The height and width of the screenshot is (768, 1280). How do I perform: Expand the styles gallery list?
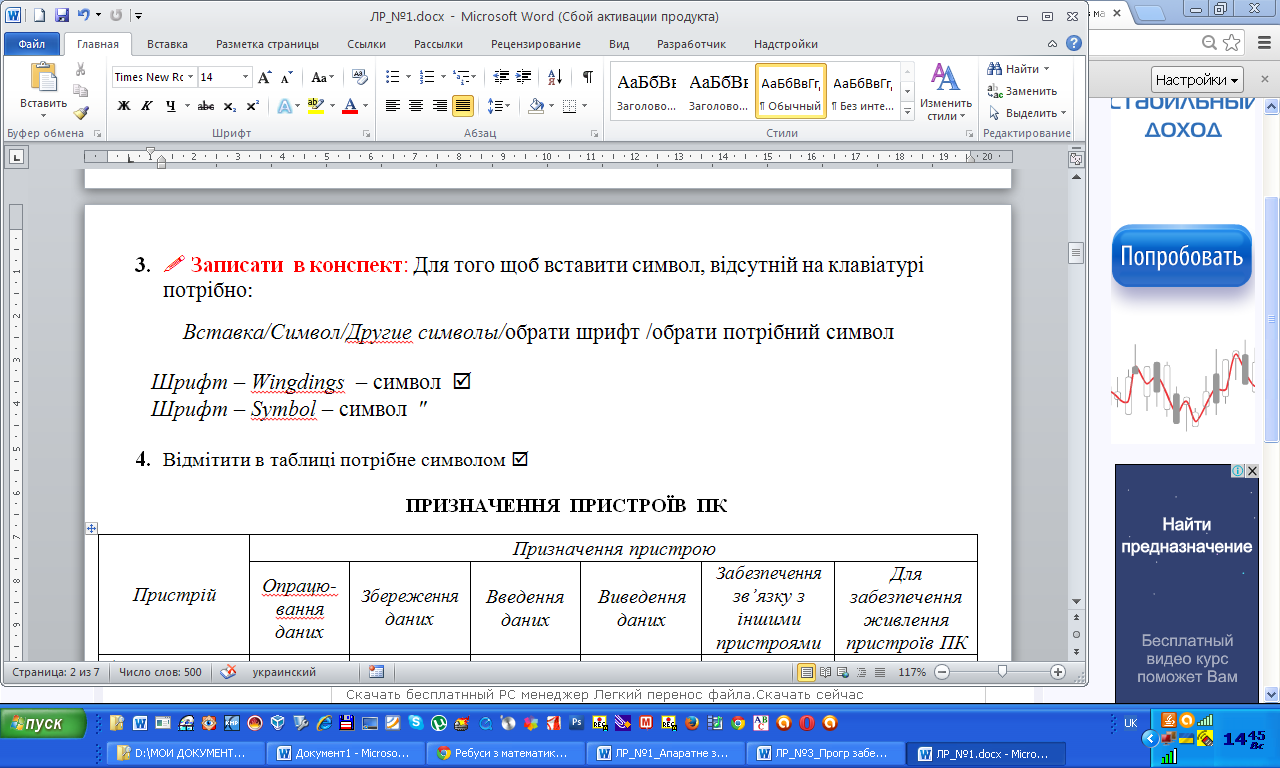[907, 112]
